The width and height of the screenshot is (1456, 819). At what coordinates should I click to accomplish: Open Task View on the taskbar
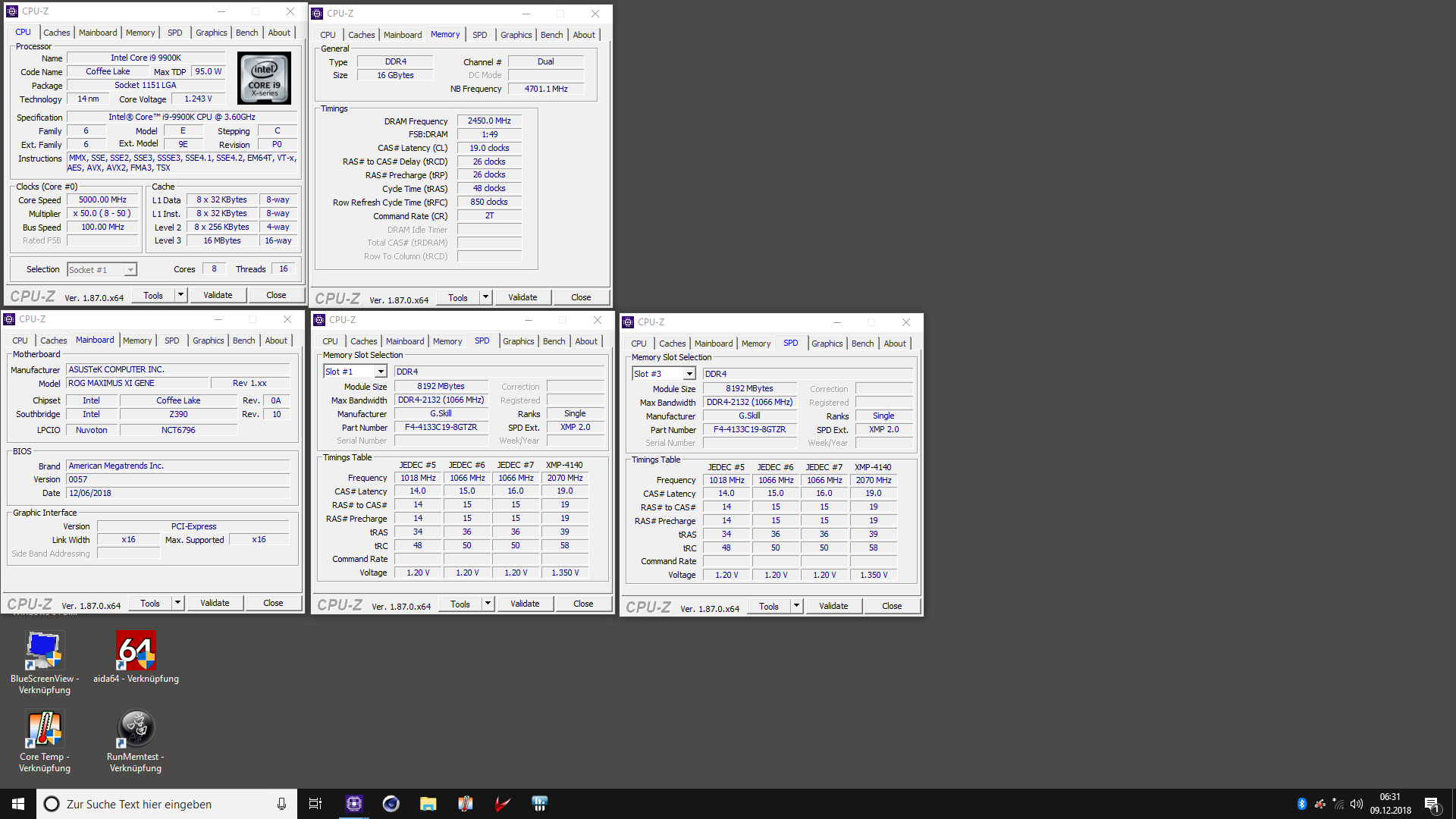point(315,804)
